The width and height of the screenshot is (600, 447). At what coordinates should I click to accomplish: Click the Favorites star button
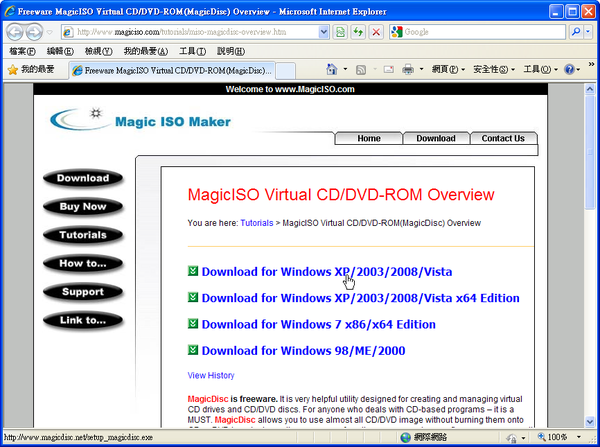31,70
